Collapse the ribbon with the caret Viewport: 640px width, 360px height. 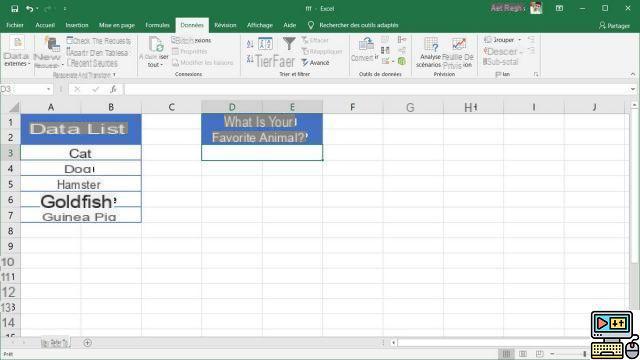tap(633, 74)
